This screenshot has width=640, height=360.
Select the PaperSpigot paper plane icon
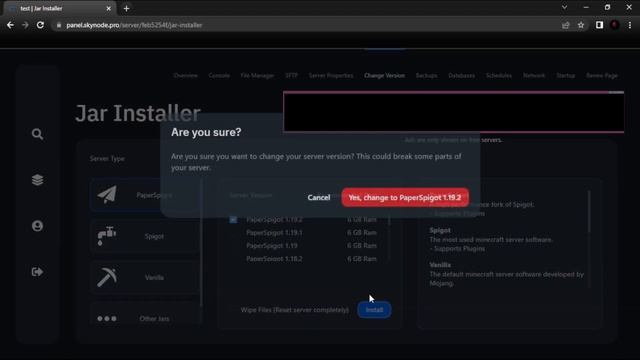[x=107, y=195]
